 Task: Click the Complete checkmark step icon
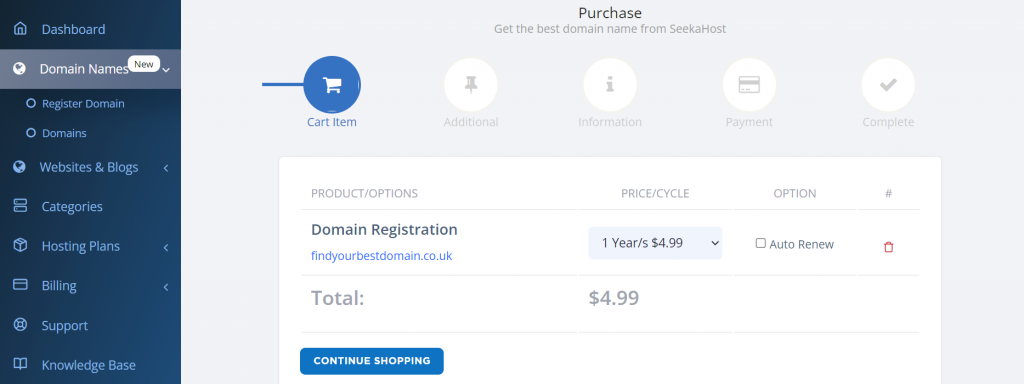pyautogui.click(x=888, y=85)
